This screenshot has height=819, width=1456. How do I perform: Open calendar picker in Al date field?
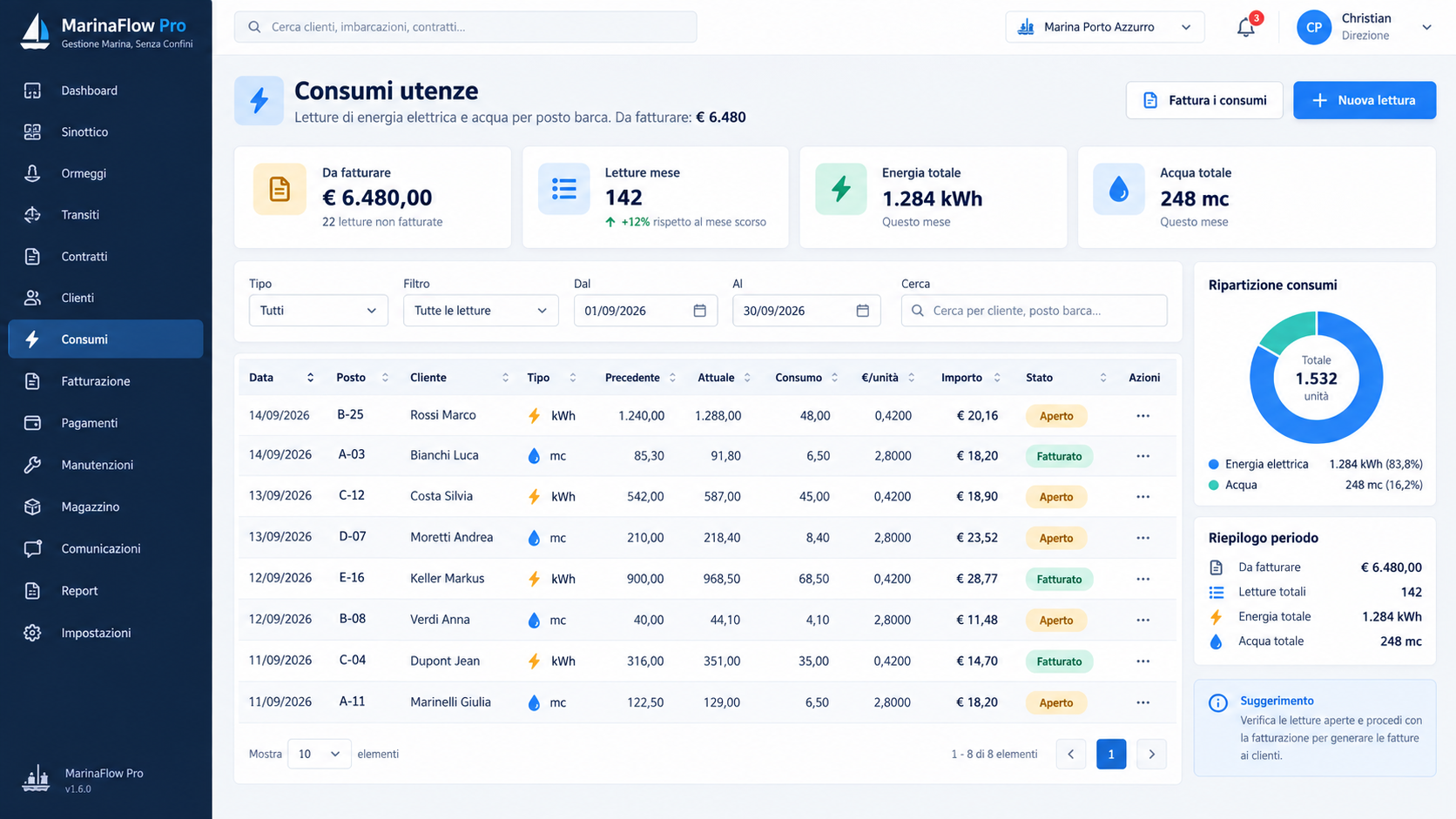[x=862, y=311]
